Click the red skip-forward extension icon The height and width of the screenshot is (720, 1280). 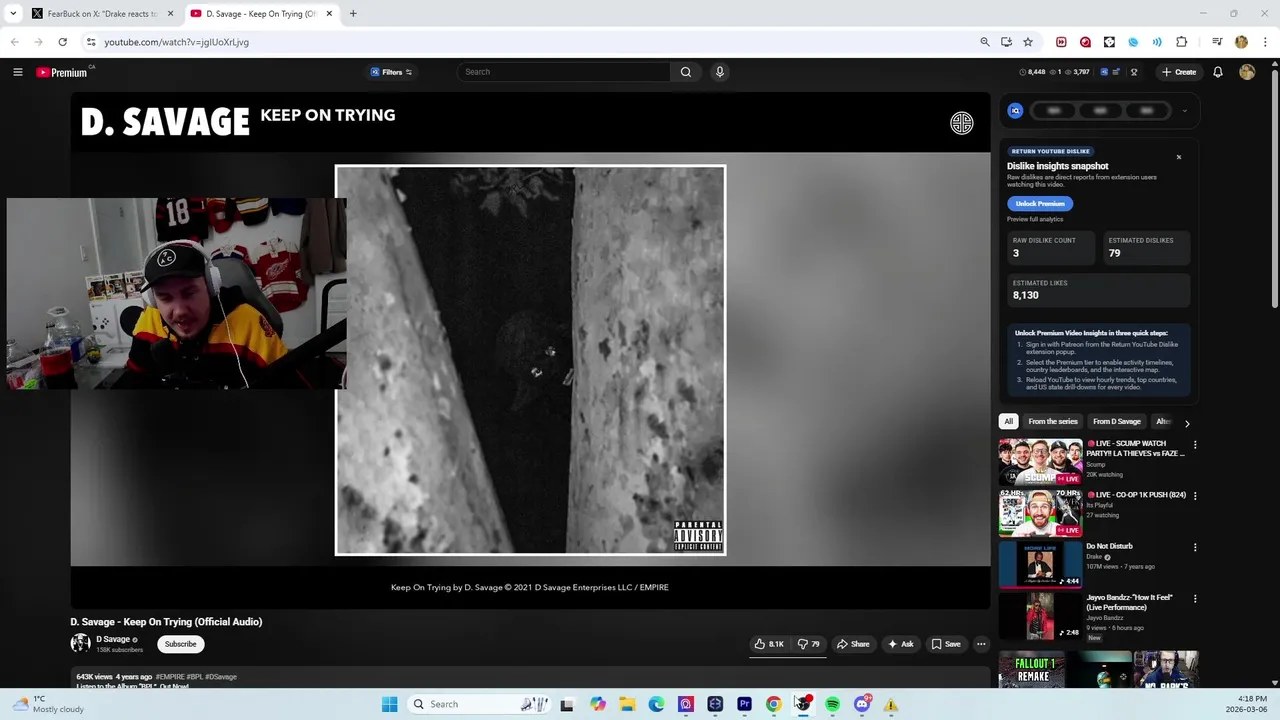(x=1061, y=42)
